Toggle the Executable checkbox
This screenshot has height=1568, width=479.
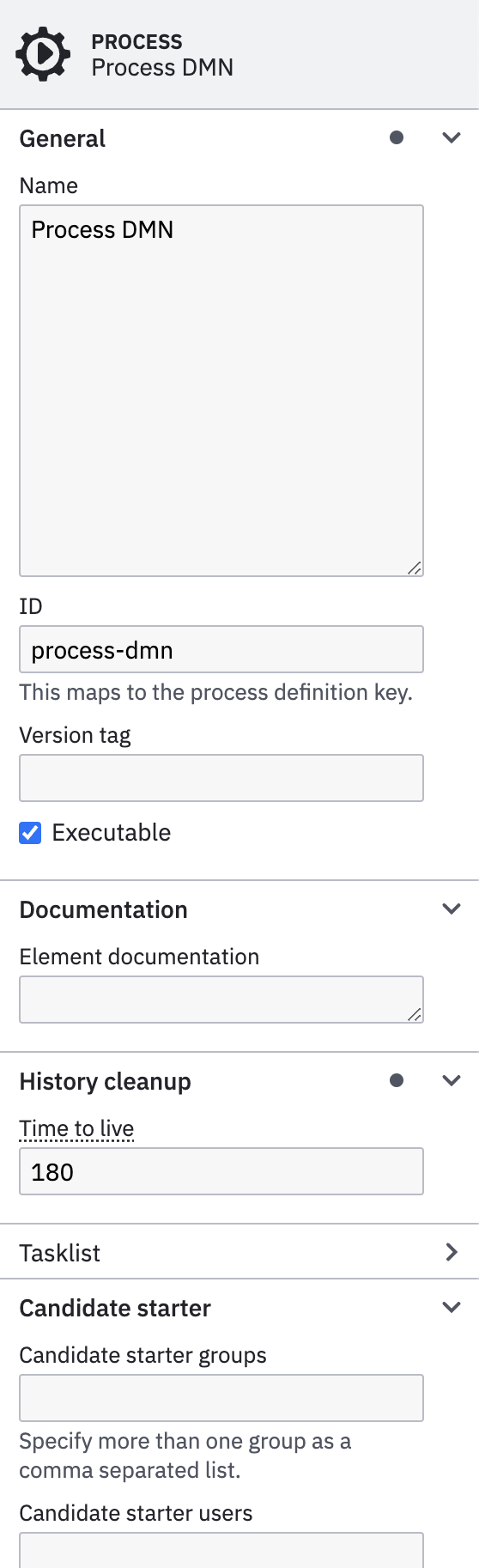tap(30, 832)
